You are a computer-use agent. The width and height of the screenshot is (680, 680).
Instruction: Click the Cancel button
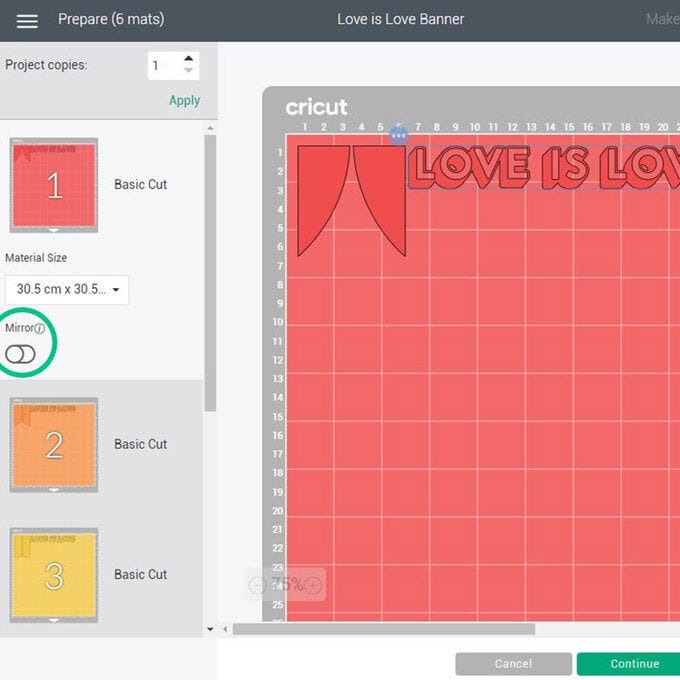coord(513,664)
